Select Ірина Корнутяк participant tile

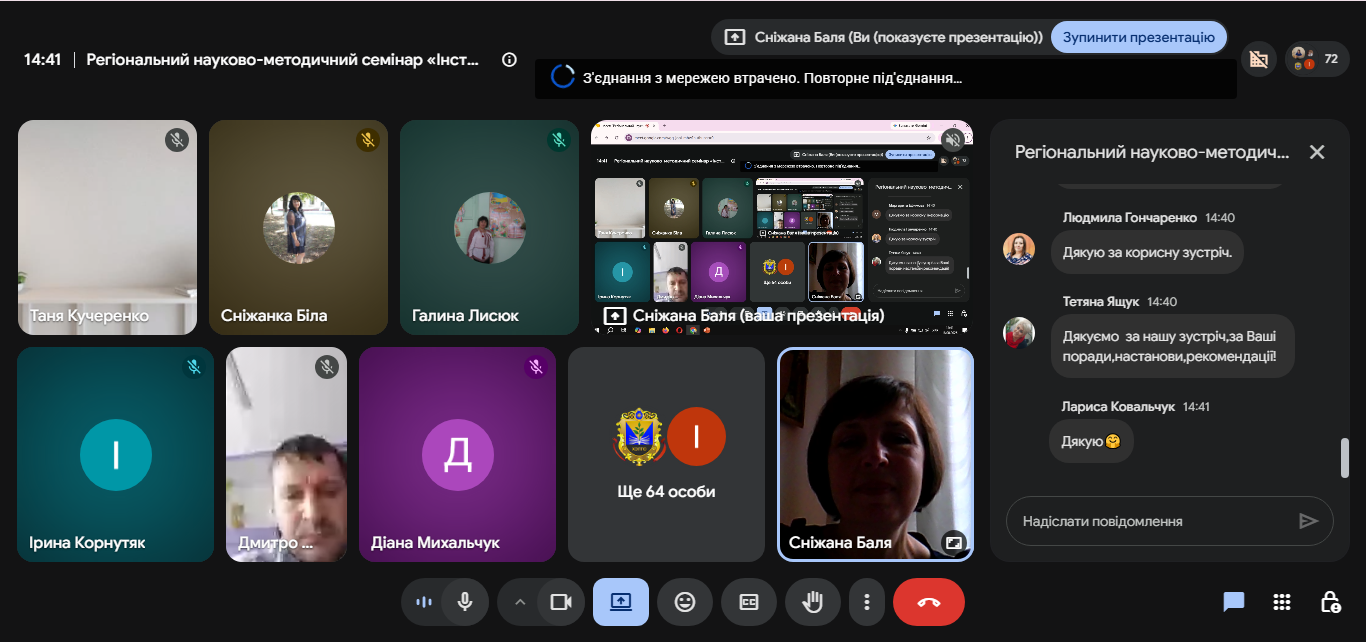click(x=116, y=454)
